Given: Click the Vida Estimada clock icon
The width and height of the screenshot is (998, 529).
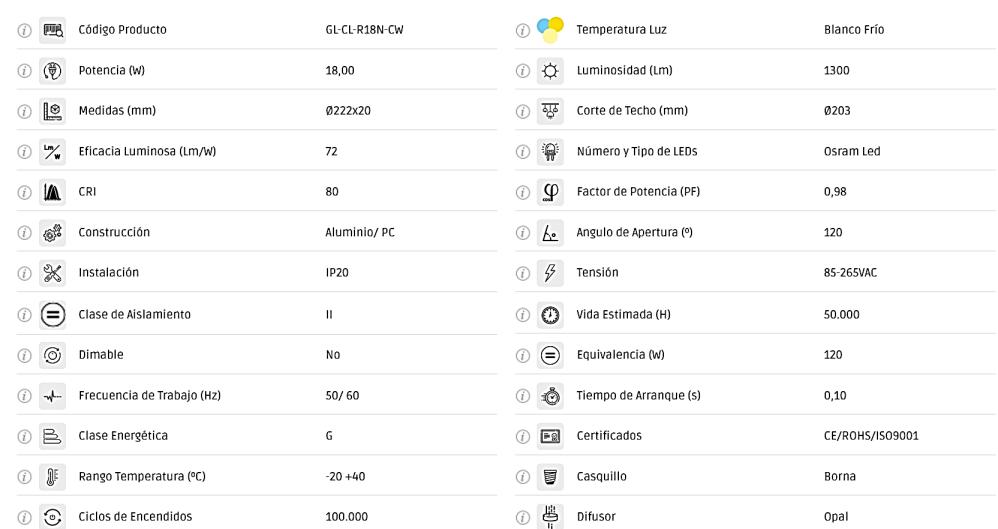Looking at the screenshot, I should [x=550, y=314].
